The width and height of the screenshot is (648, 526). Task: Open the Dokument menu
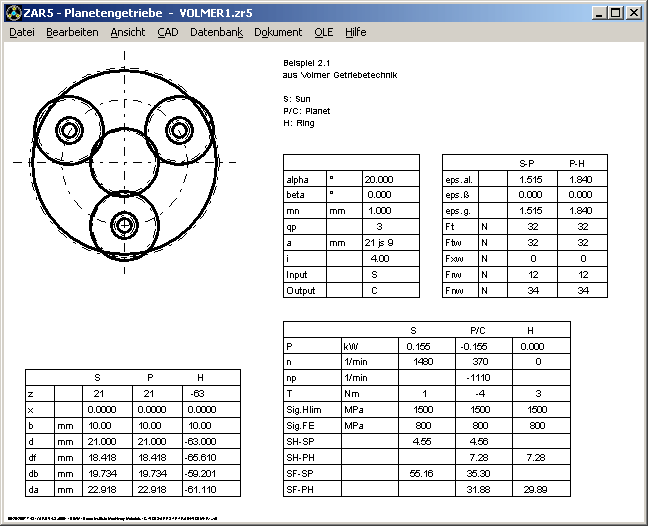pyautogui.click(x=278, y=32)
